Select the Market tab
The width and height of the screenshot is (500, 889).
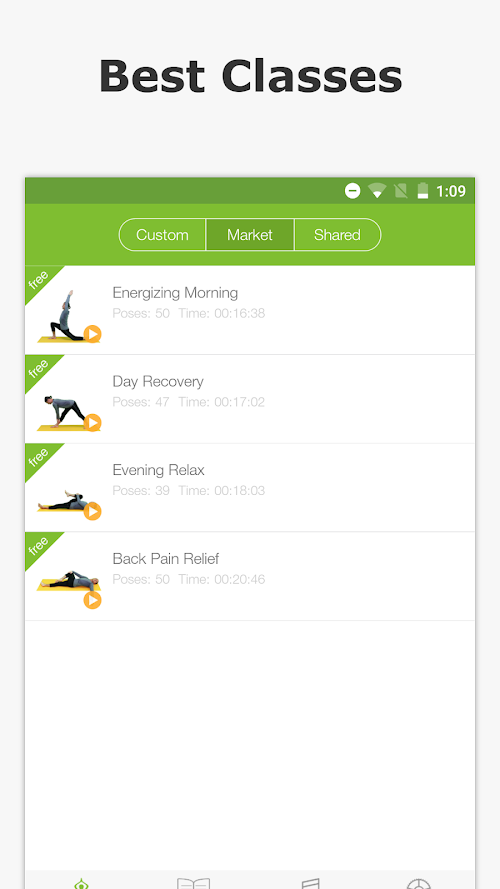pyautogui.click(x=250, y=235)
